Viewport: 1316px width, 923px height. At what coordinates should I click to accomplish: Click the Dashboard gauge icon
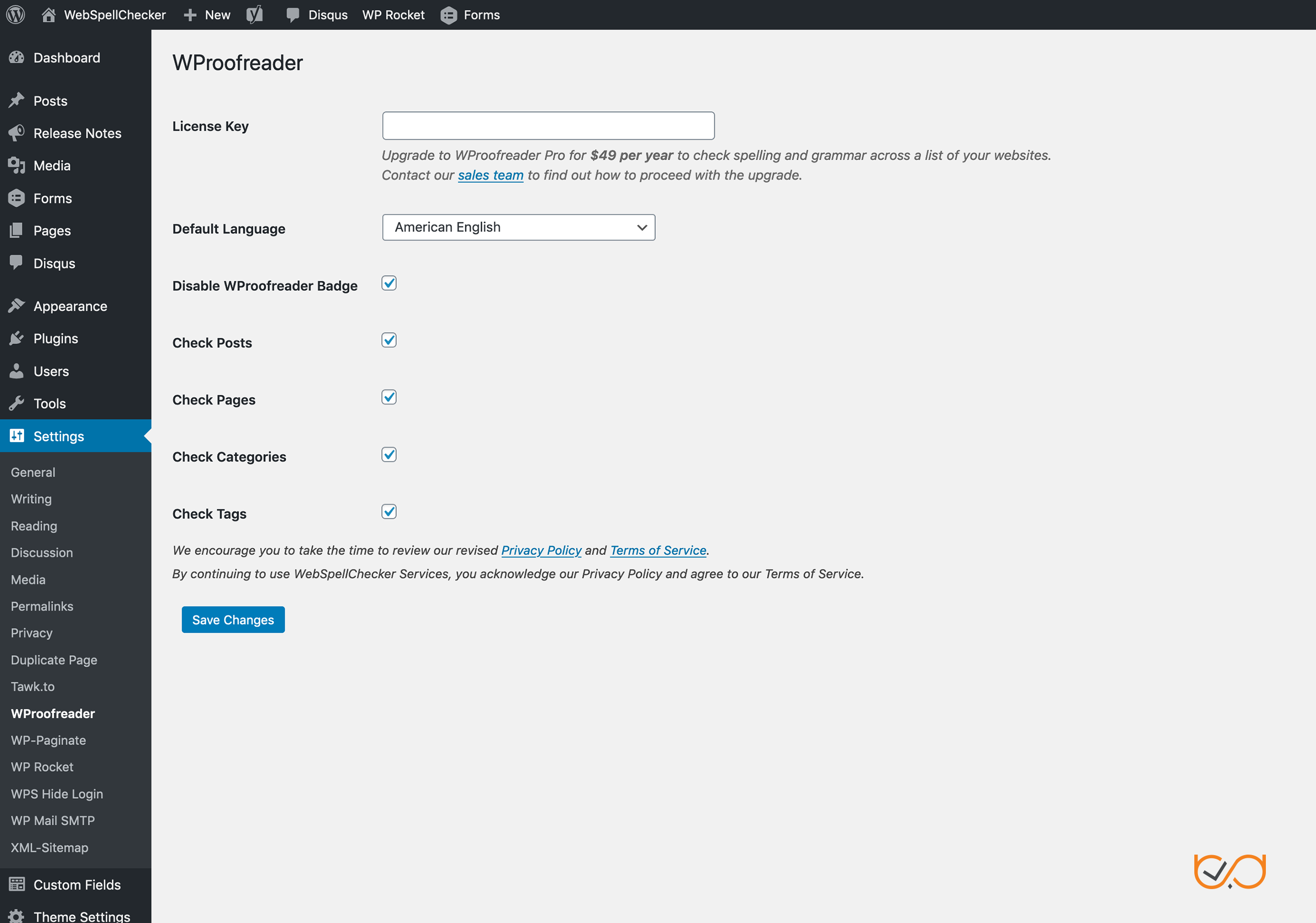point(17,57)
